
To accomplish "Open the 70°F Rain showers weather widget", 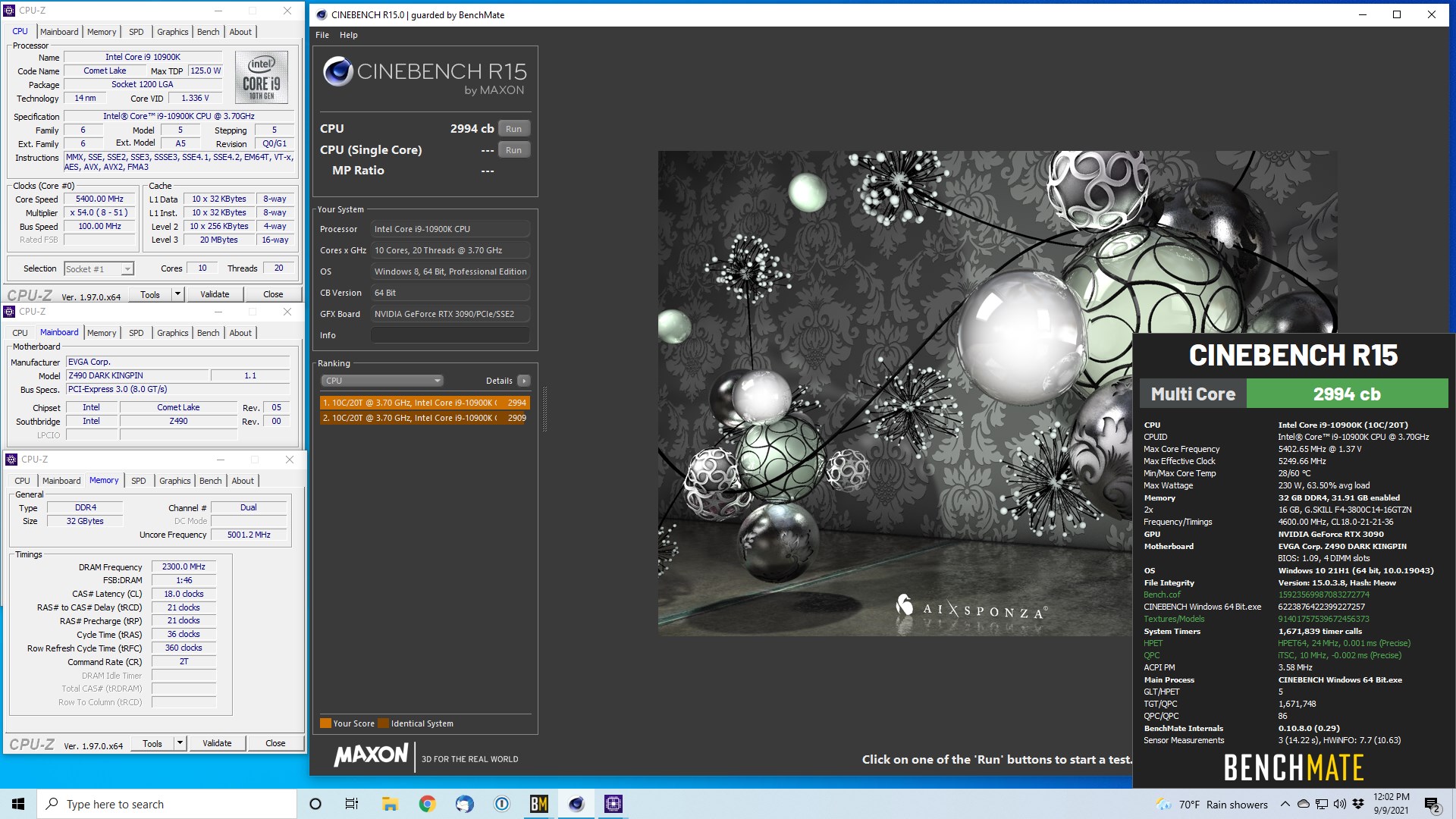I will click(1212, 805).
